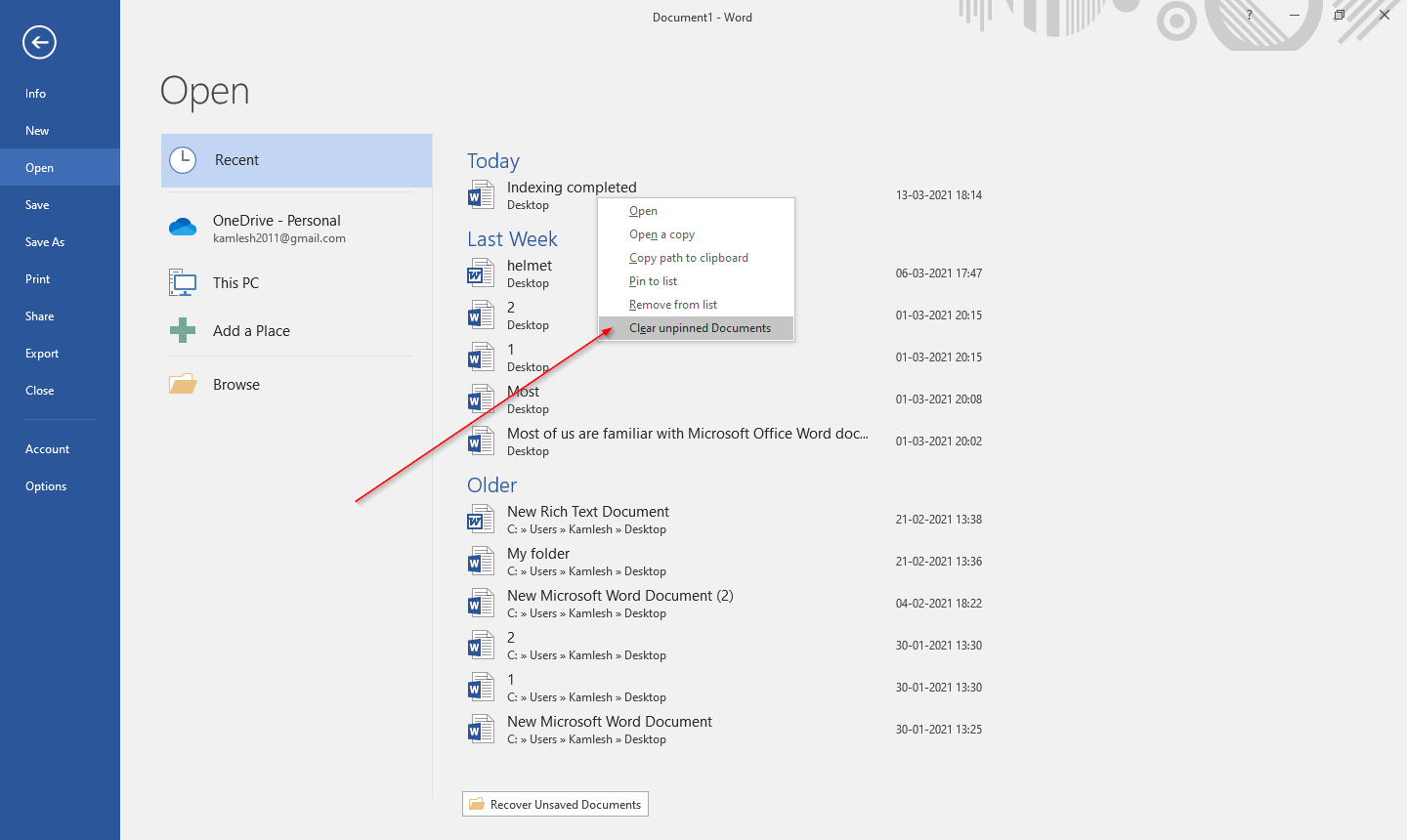Click the Word icon beside 'helmet'
This screenshot has height=840, width=1407.
click(481, 273)
